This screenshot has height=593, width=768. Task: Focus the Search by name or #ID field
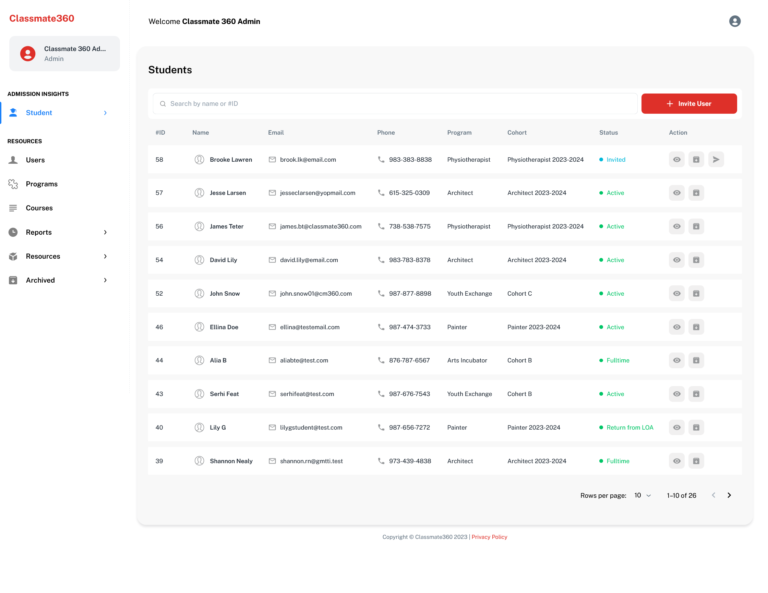click(x=395, y=103)
